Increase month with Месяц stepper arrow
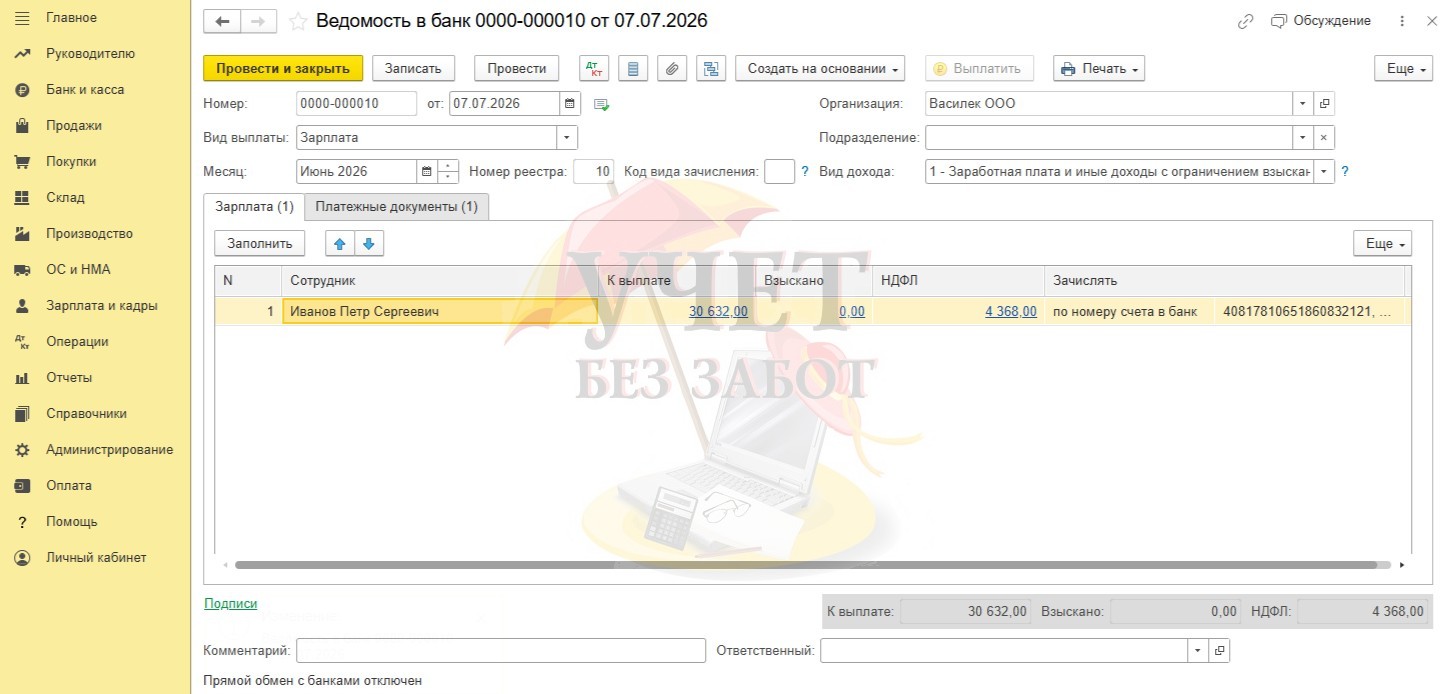Screen dimensions: 1451x694 (x=449, y=166)
